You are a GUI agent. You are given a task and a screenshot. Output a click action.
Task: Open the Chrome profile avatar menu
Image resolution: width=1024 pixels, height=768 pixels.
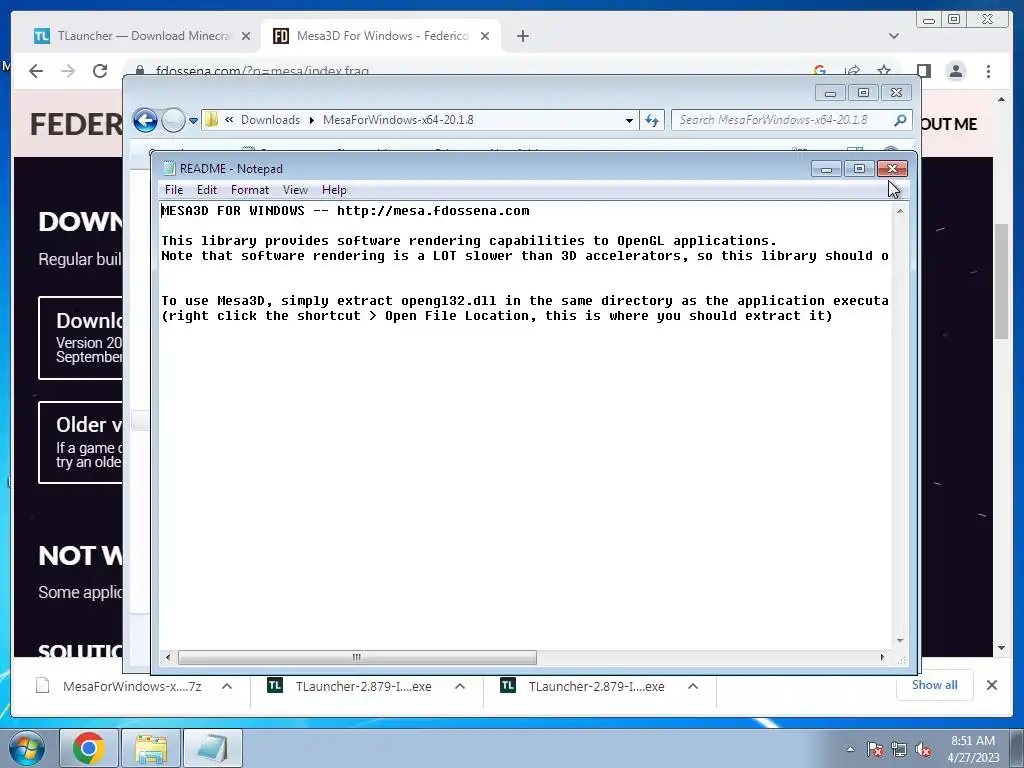[956, 71]
